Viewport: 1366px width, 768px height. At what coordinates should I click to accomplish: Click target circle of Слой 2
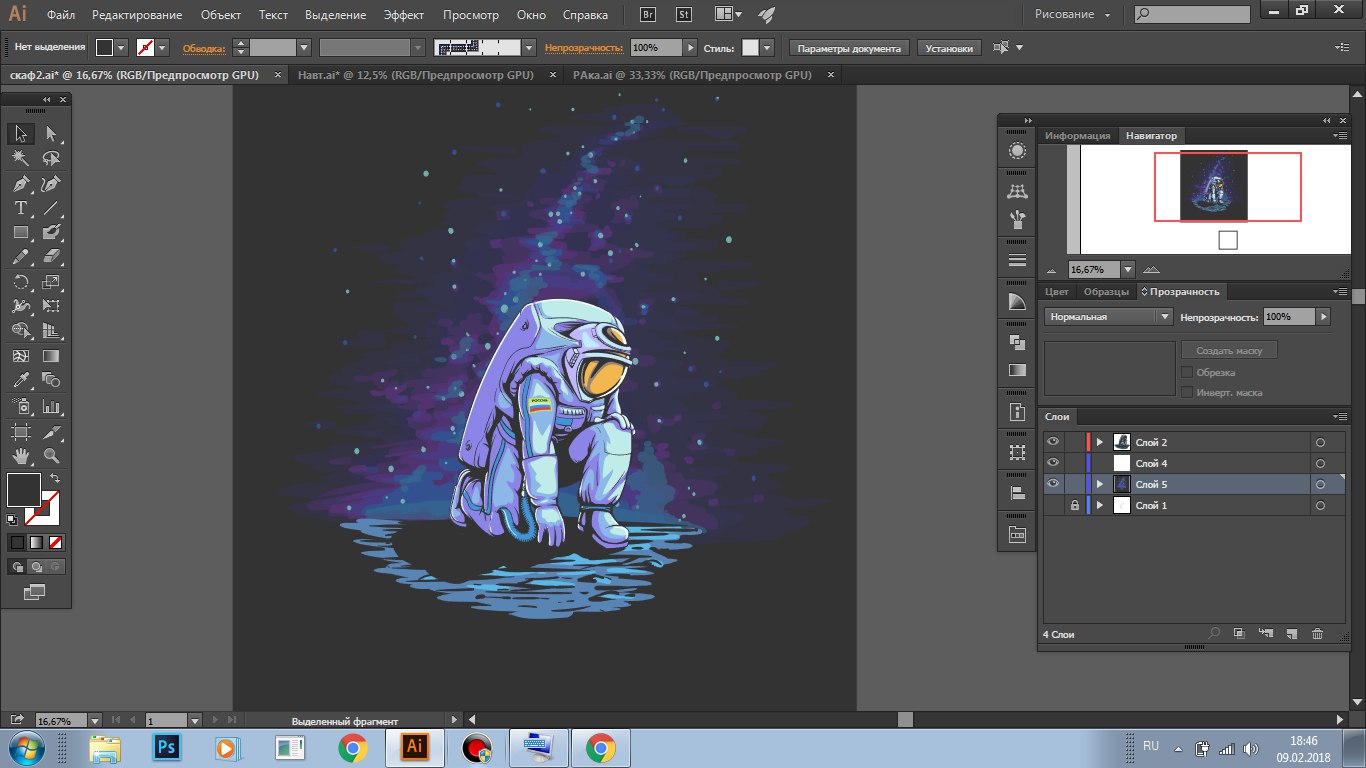pos(1320,442)
